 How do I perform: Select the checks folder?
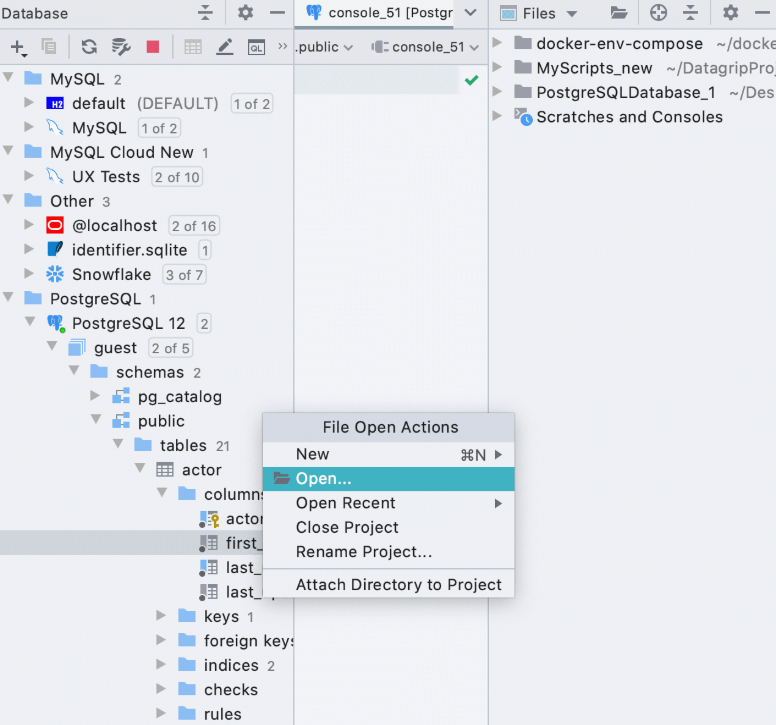point(218,690)
